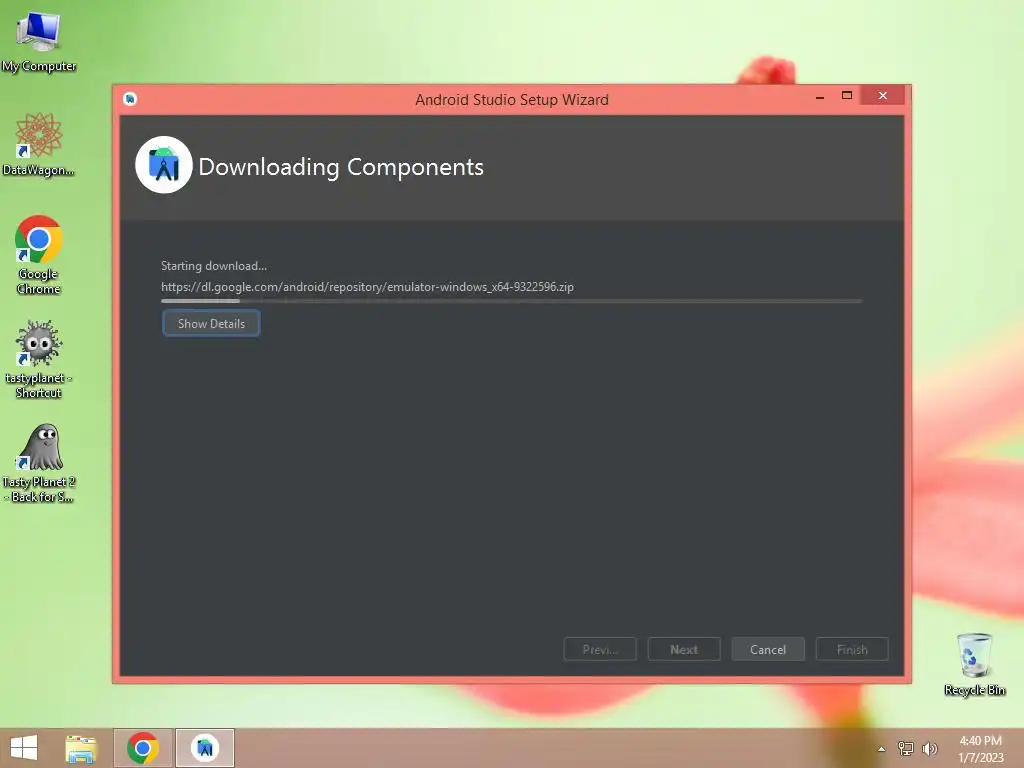This screenshot has height=768, width=1024.
Task: Maximize the Setup Wizard window
Action: pos(847,96)
